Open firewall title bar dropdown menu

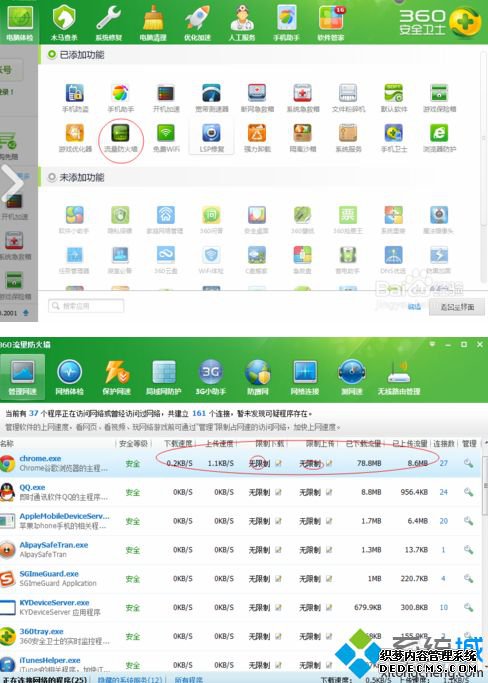click(x=432, y=344)
